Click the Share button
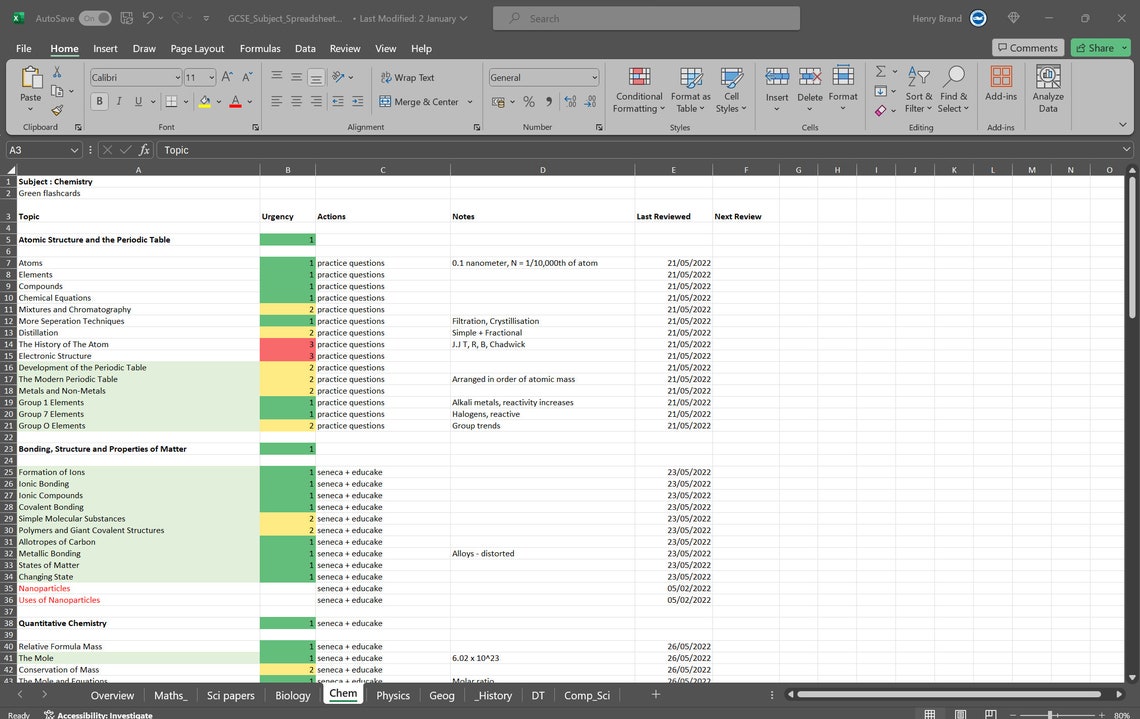This screenshot has height=719, width=1140. (1099, 47)
